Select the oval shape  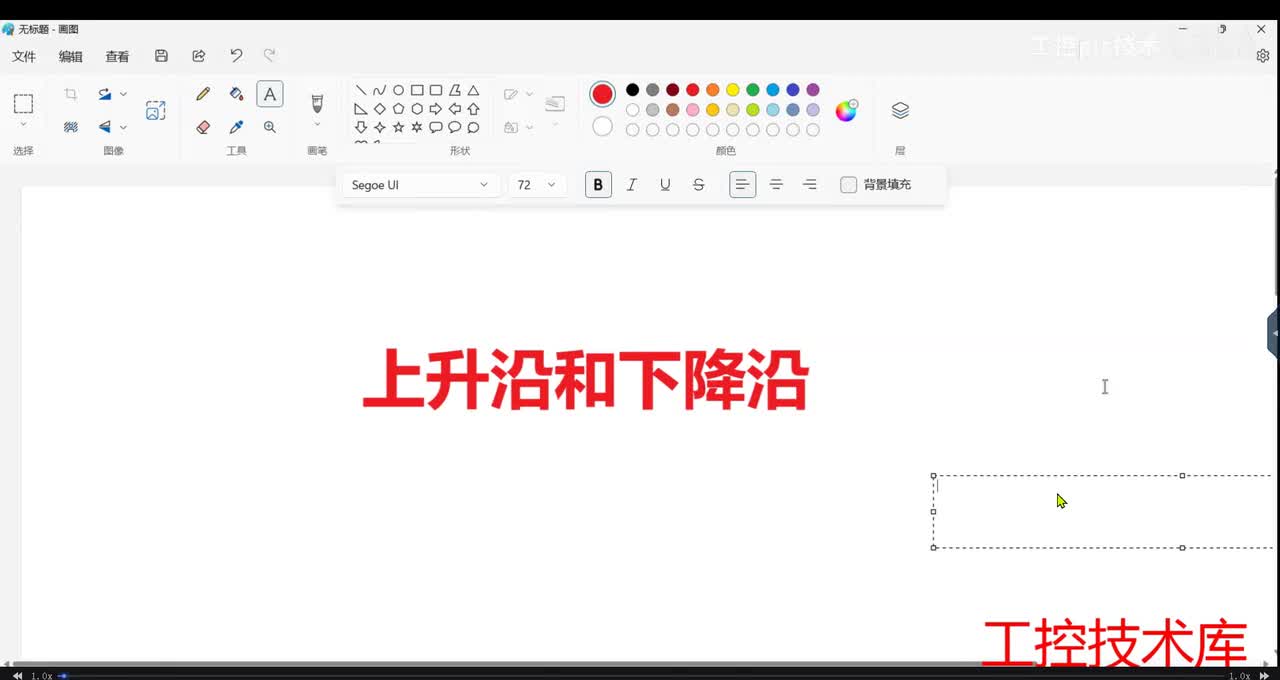(x=398, y=90)
